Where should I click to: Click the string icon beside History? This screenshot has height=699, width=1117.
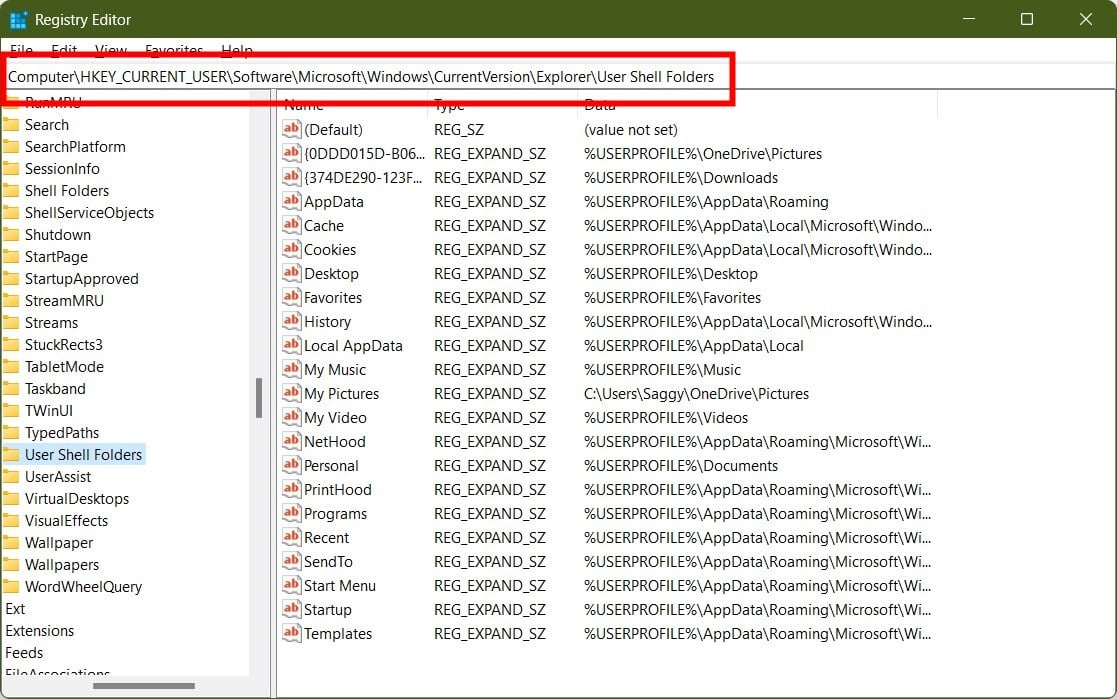[x=291, y=321]
